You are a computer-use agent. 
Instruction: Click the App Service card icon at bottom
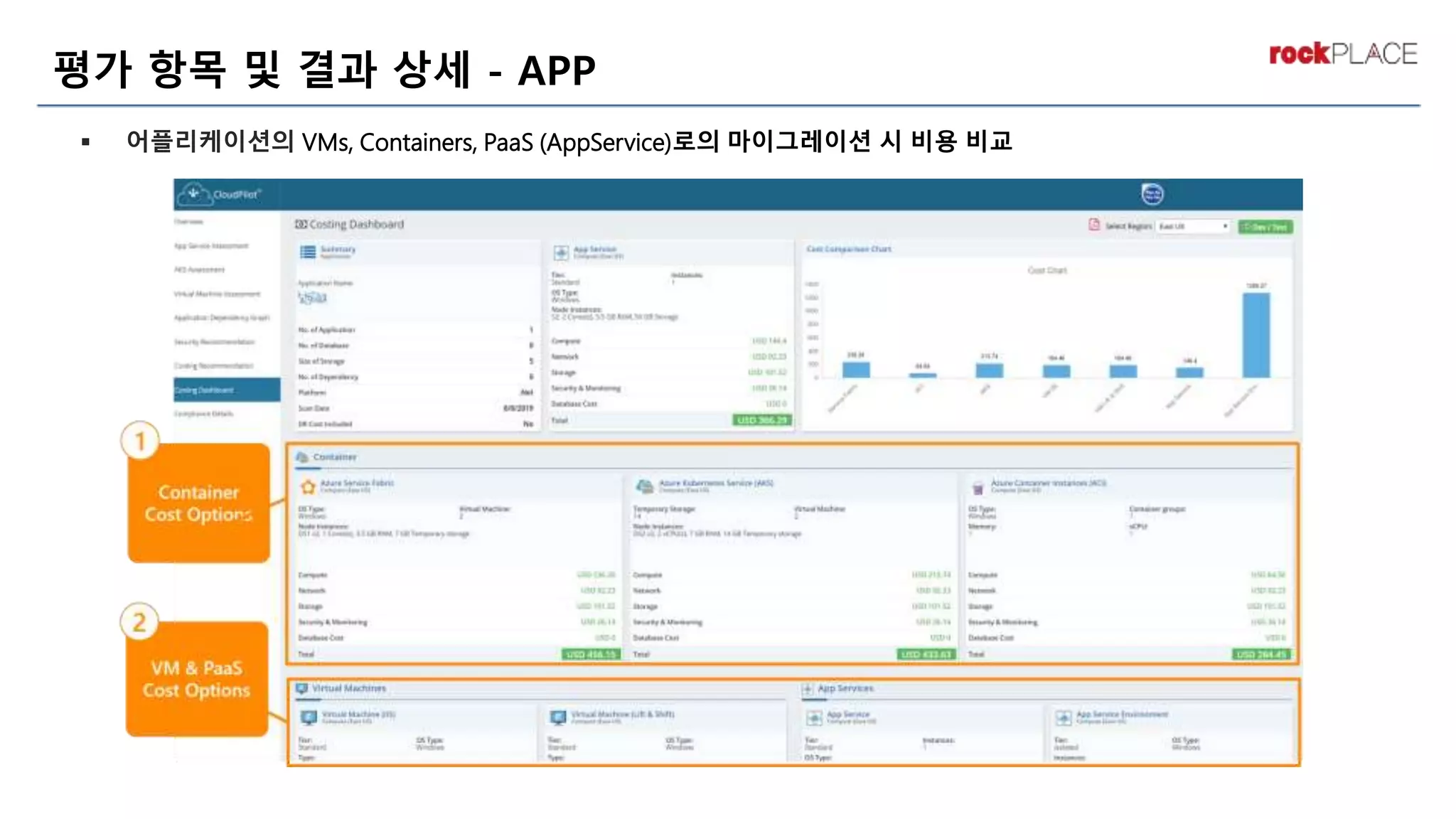[814, 718]
